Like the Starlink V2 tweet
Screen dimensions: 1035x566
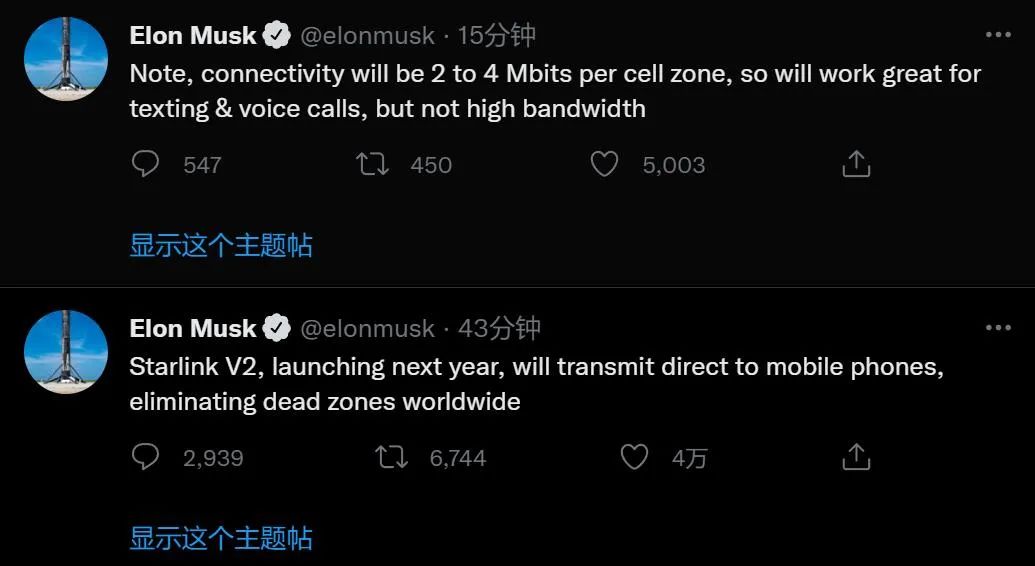[634, 457]
